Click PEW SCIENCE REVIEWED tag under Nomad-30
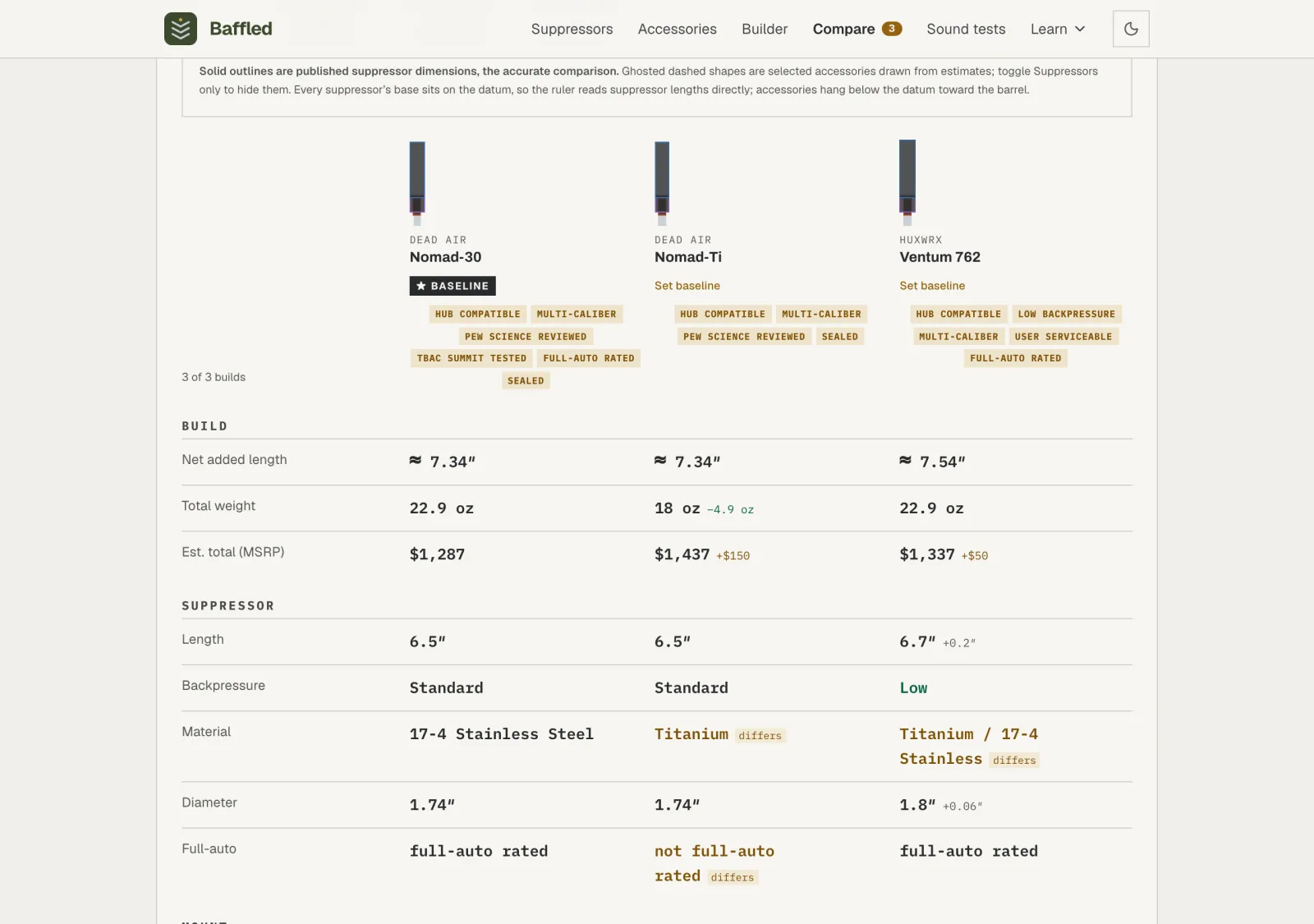Viewport: 1314px width, 924px height. (526, 337)
